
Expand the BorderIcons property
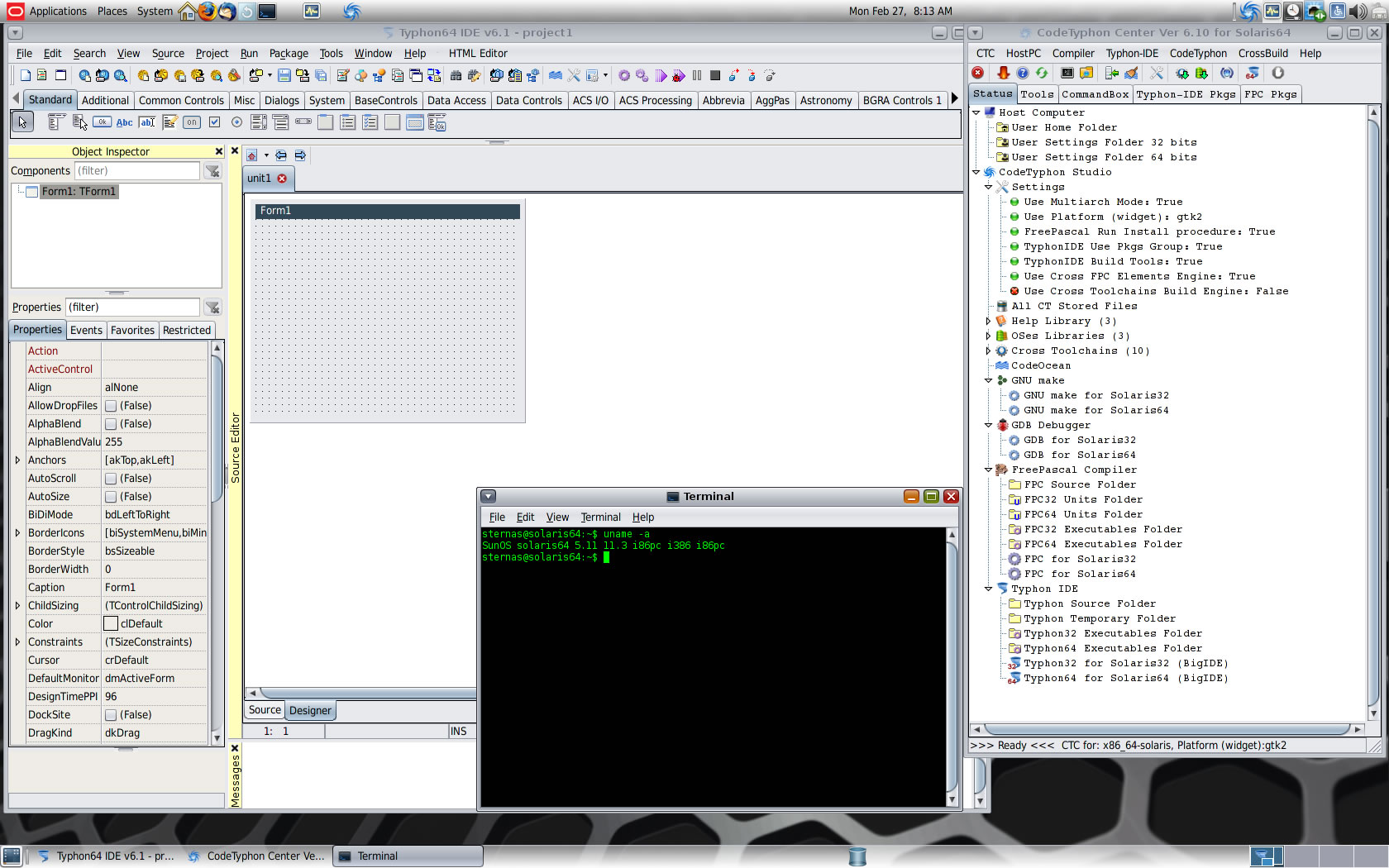(17, 533)
